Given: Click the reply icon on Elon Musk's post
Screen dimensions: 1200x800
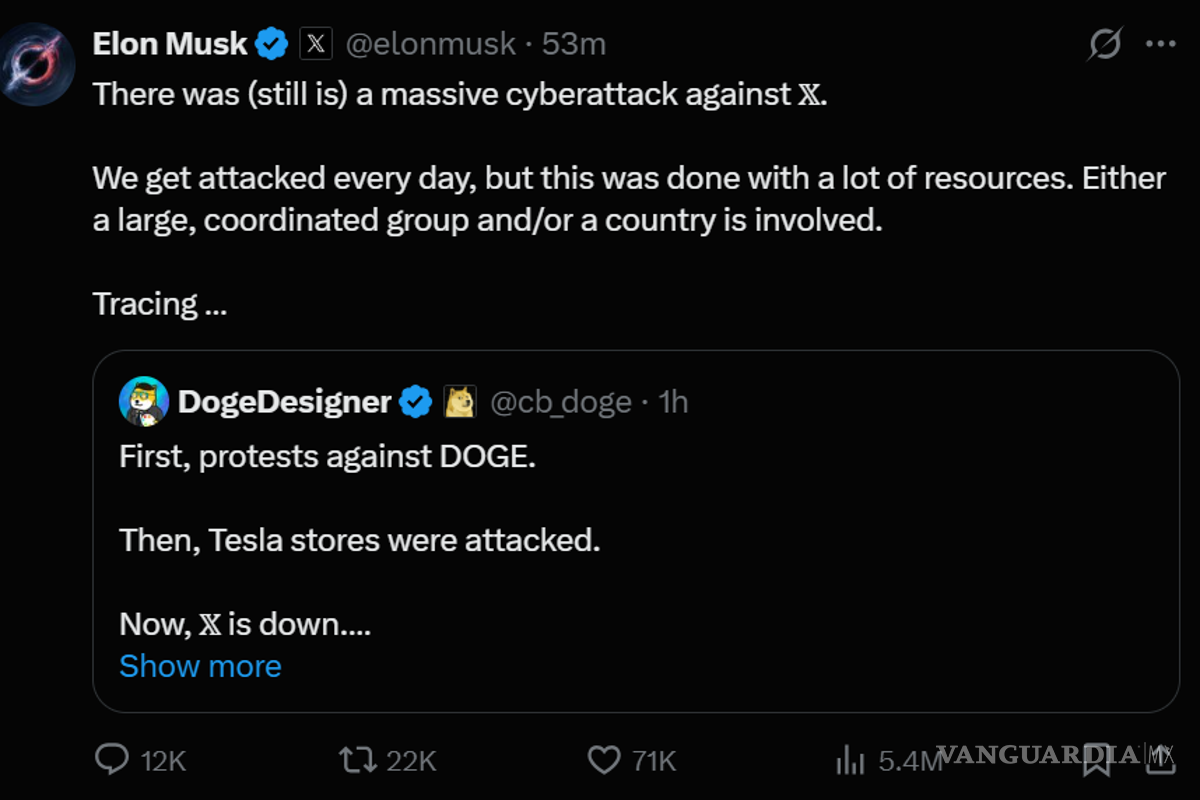Looking at the screenshot, I should 110,761.
